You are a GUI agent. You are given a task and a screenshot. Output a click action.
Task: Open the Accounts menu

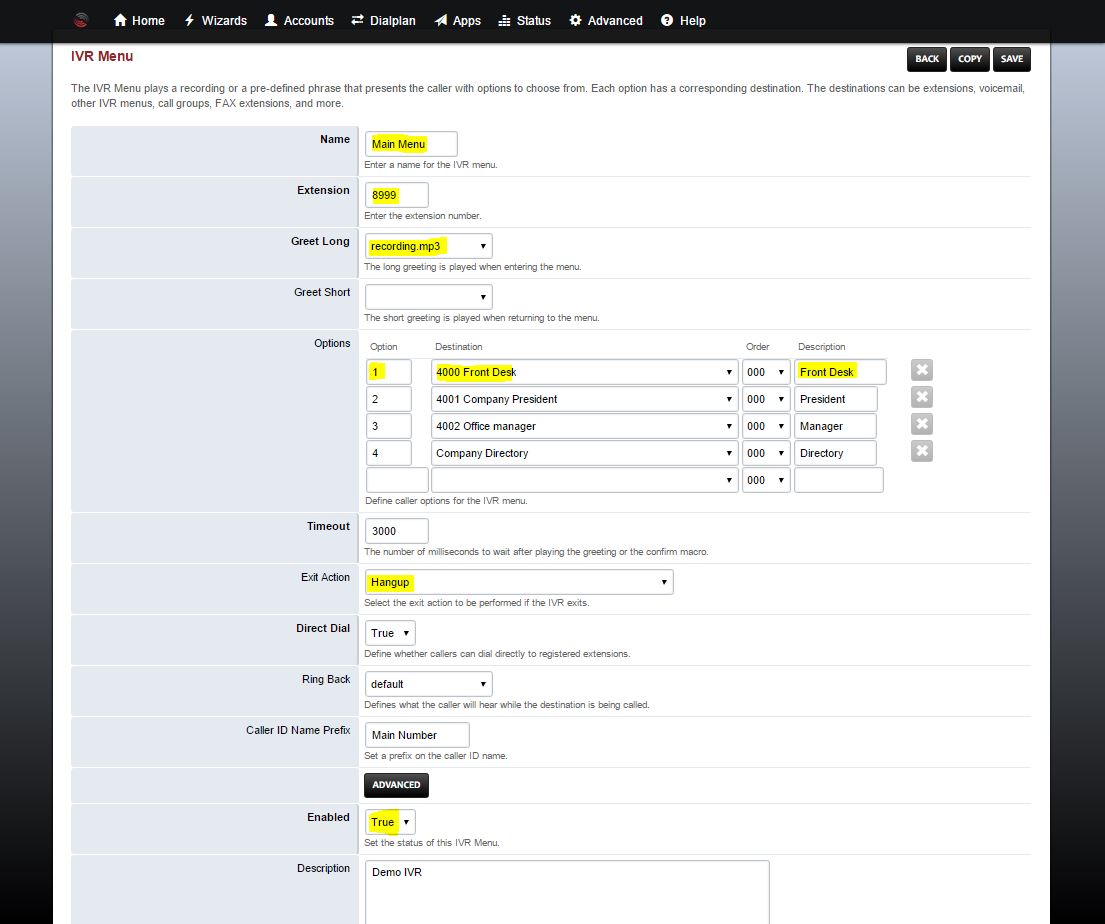coord(300,20)
